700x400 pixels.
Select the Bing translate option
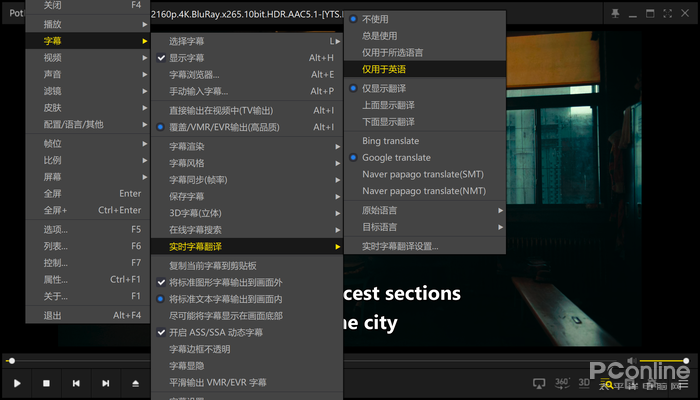pyautogui.click(x=390, y=141)
